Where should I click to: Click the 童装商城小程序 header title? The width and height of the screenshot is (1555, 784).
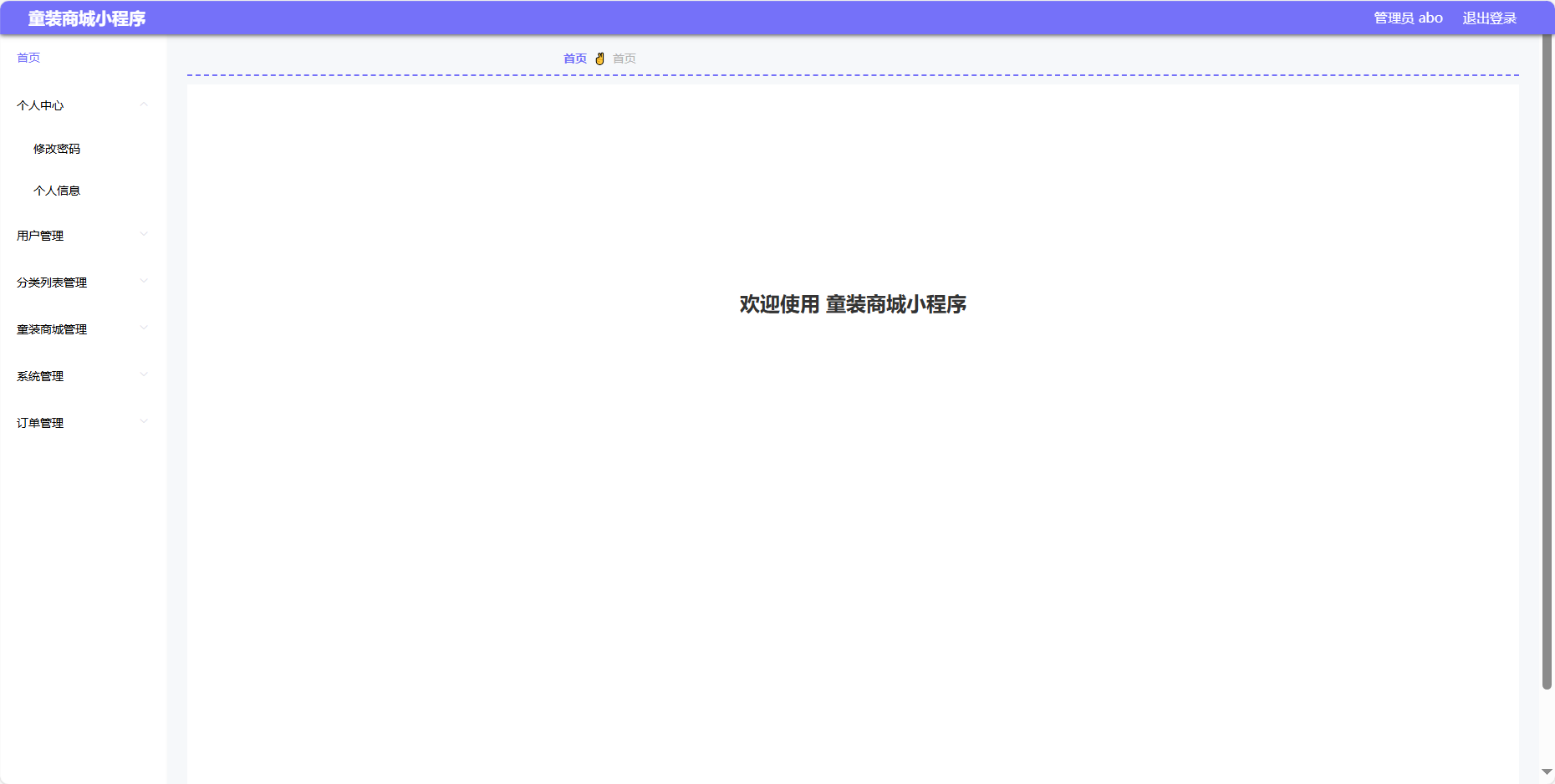click(87, 18)
